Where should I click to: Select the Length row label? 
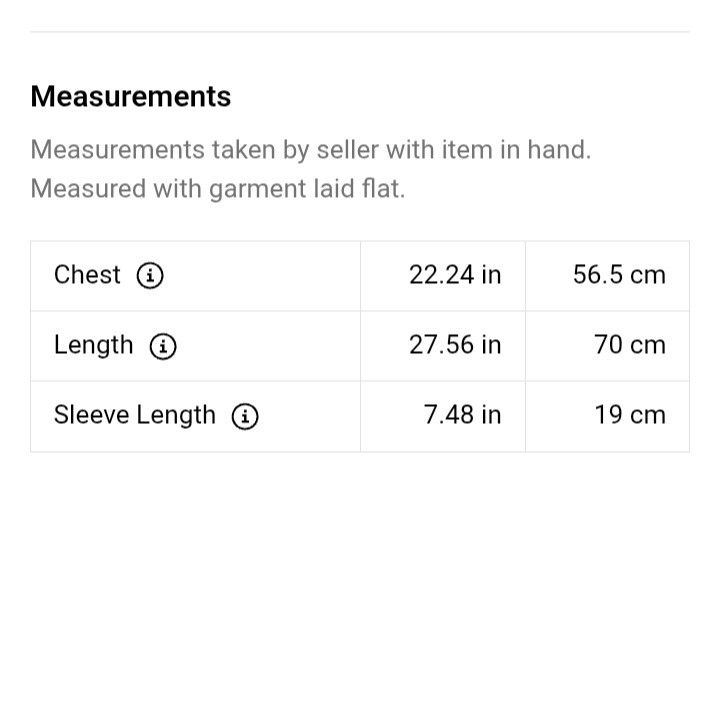(94, 345)
